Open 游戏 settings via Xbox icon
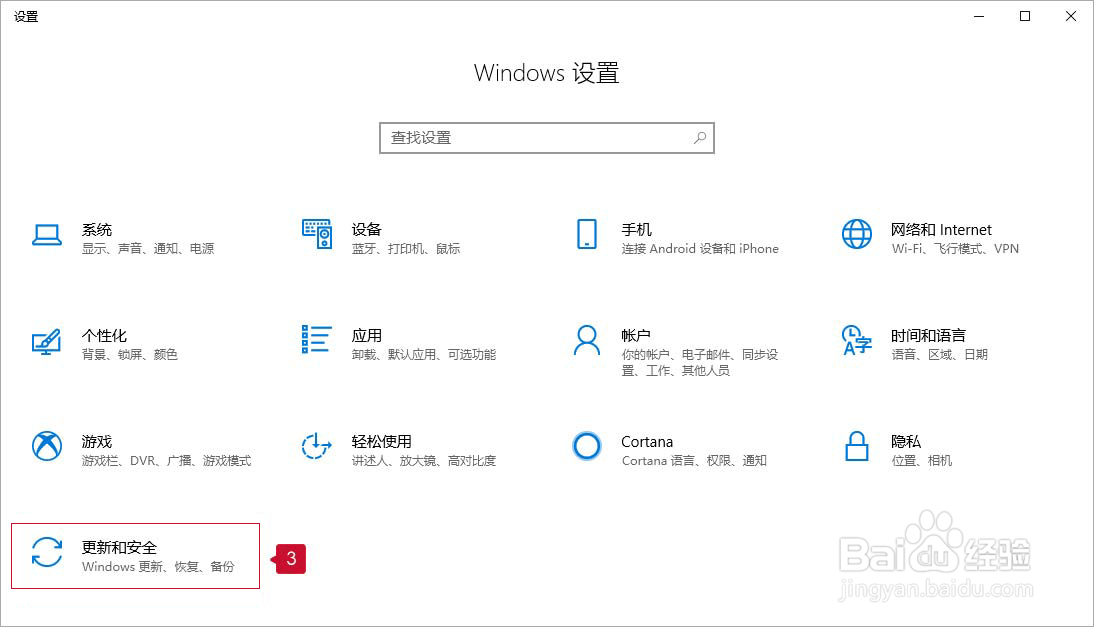 [x=47, y=448]
